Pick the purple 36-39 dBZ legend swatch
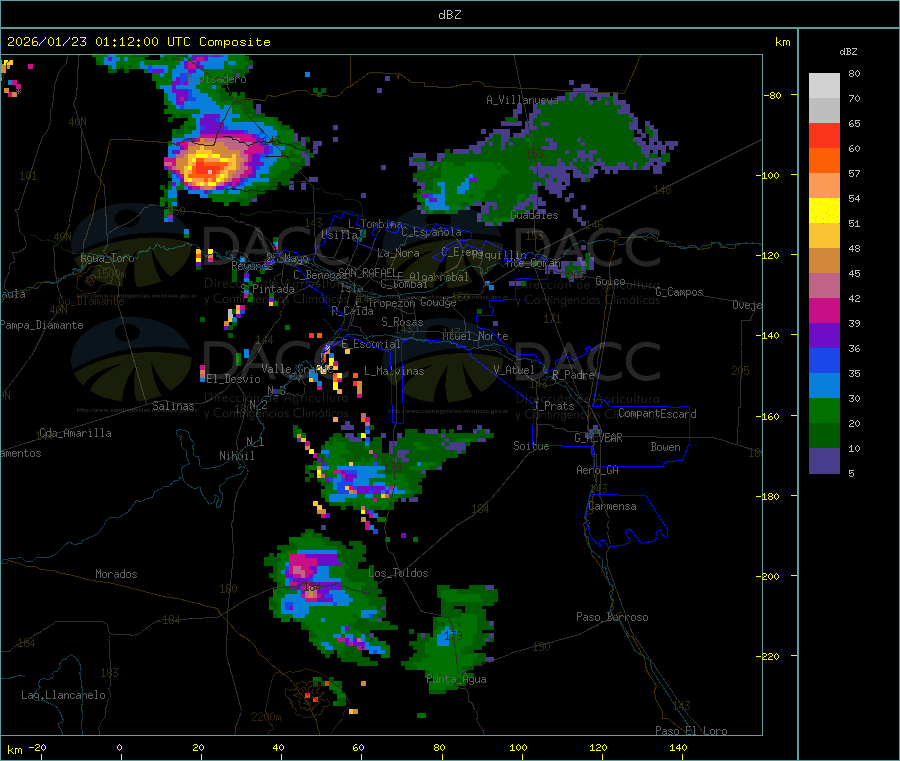Viewport: 900px width, 761px height. (824, 336)
